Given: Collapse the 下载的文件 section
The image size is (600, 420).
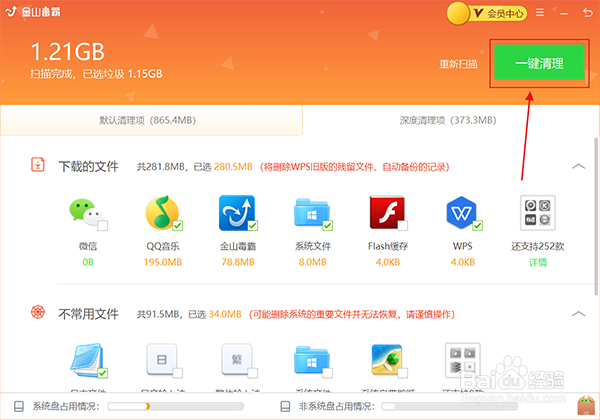Looking at the screenshot, I should tap(578, 166).
